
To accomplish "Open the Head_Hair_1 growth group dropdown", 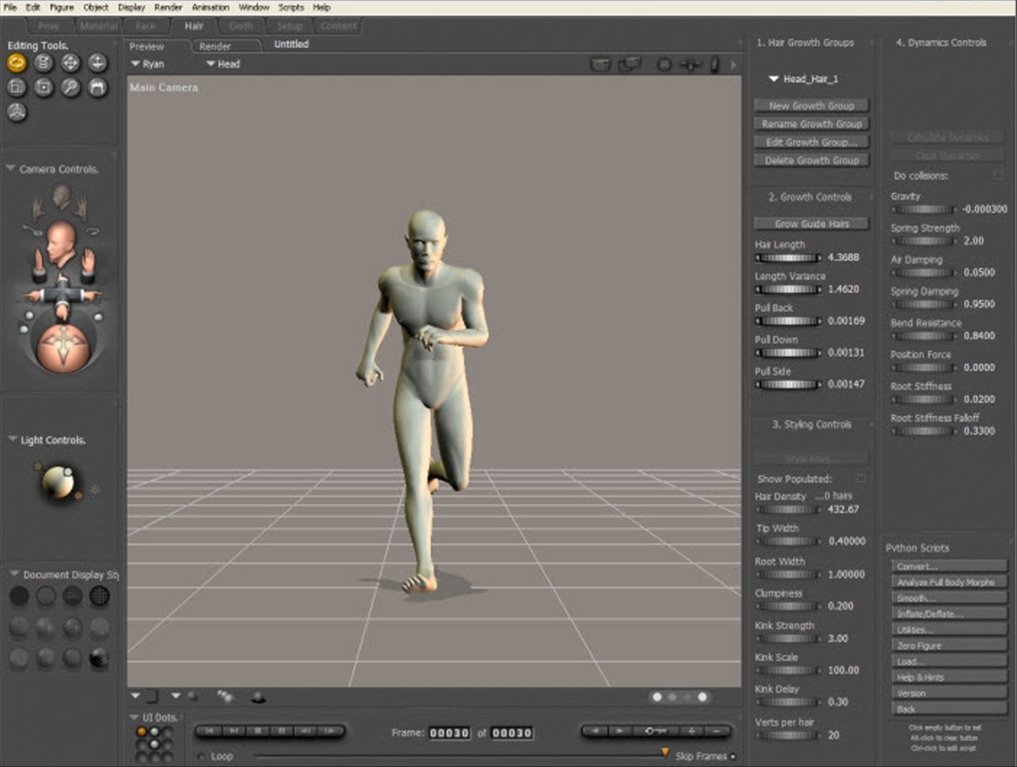I will 804,79.
